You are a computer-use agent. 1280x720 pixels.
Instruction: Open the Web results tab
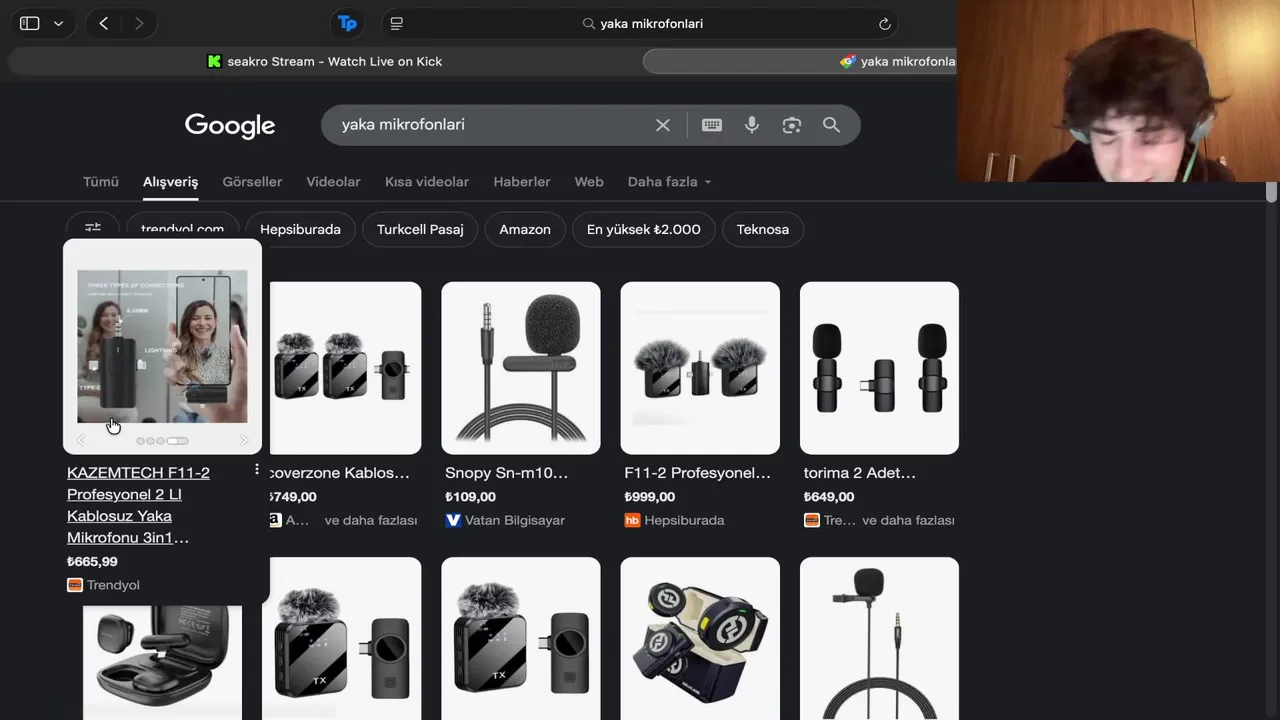pos(589,182)
